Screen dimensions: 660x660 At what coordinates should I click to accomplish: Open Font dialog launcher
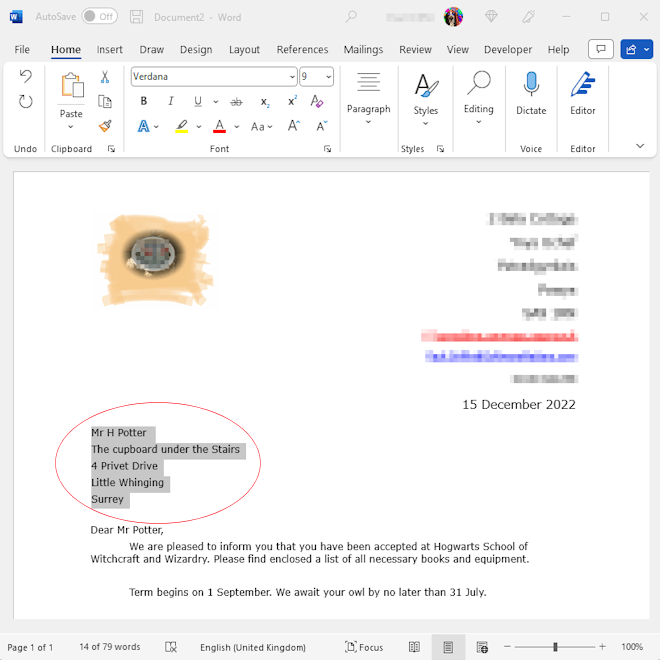click(x=327, y=149)
